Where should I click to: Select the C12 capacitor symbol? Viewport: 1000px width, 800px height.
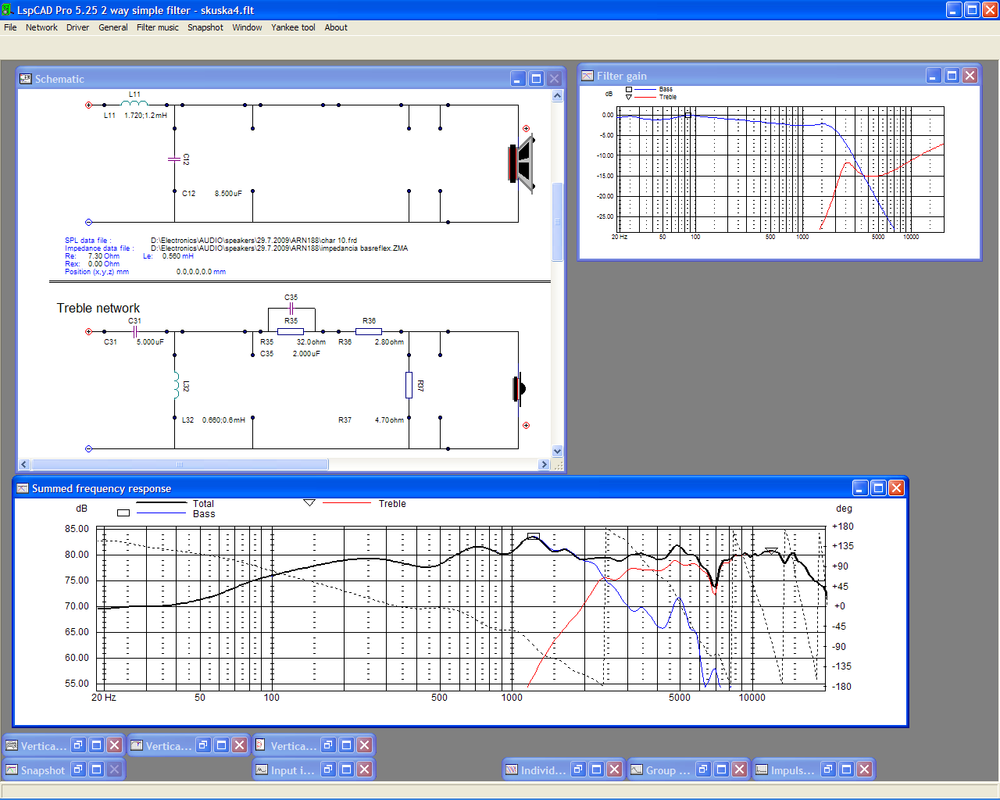point(174,159)
